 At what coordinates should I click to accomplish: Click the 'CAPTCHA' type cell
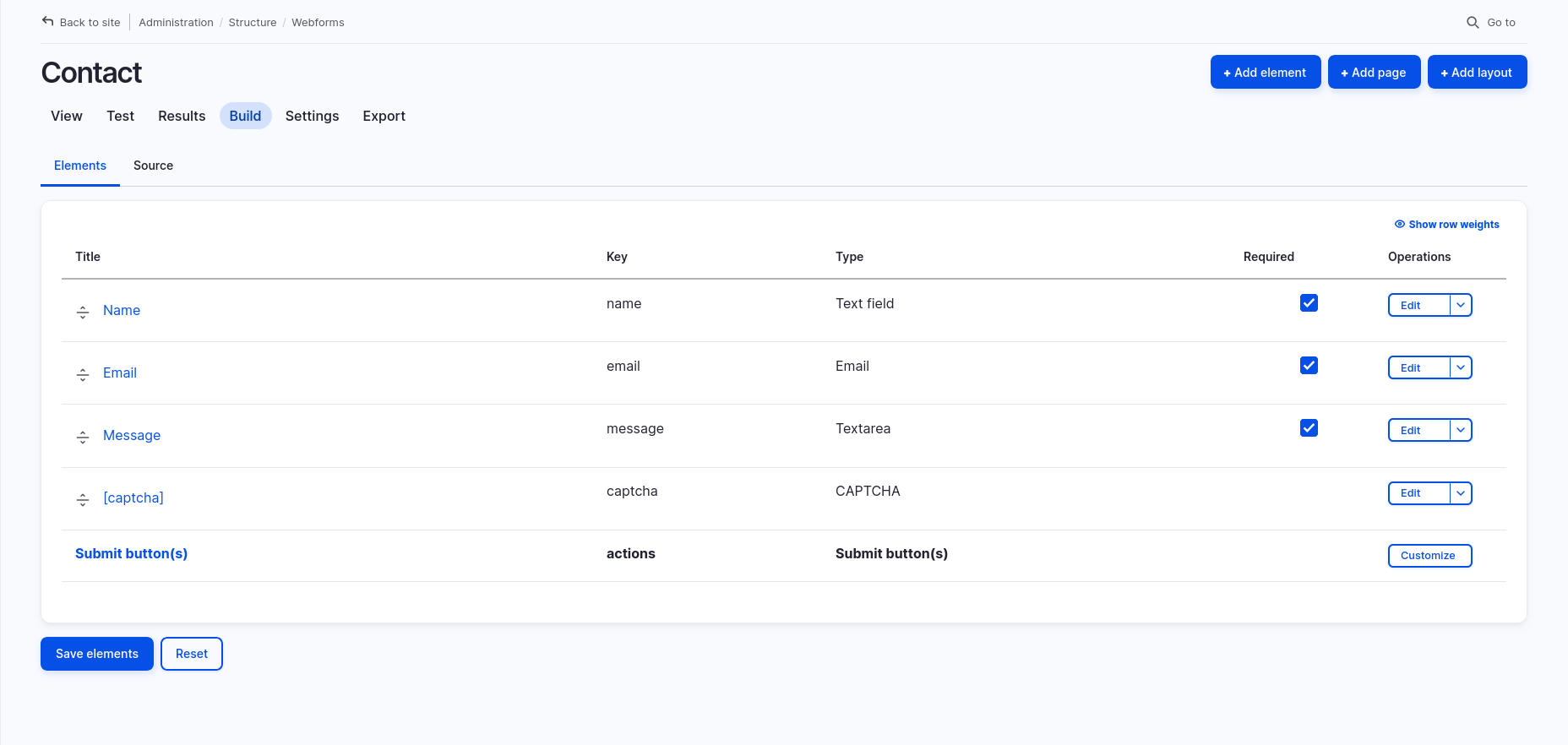868,491
